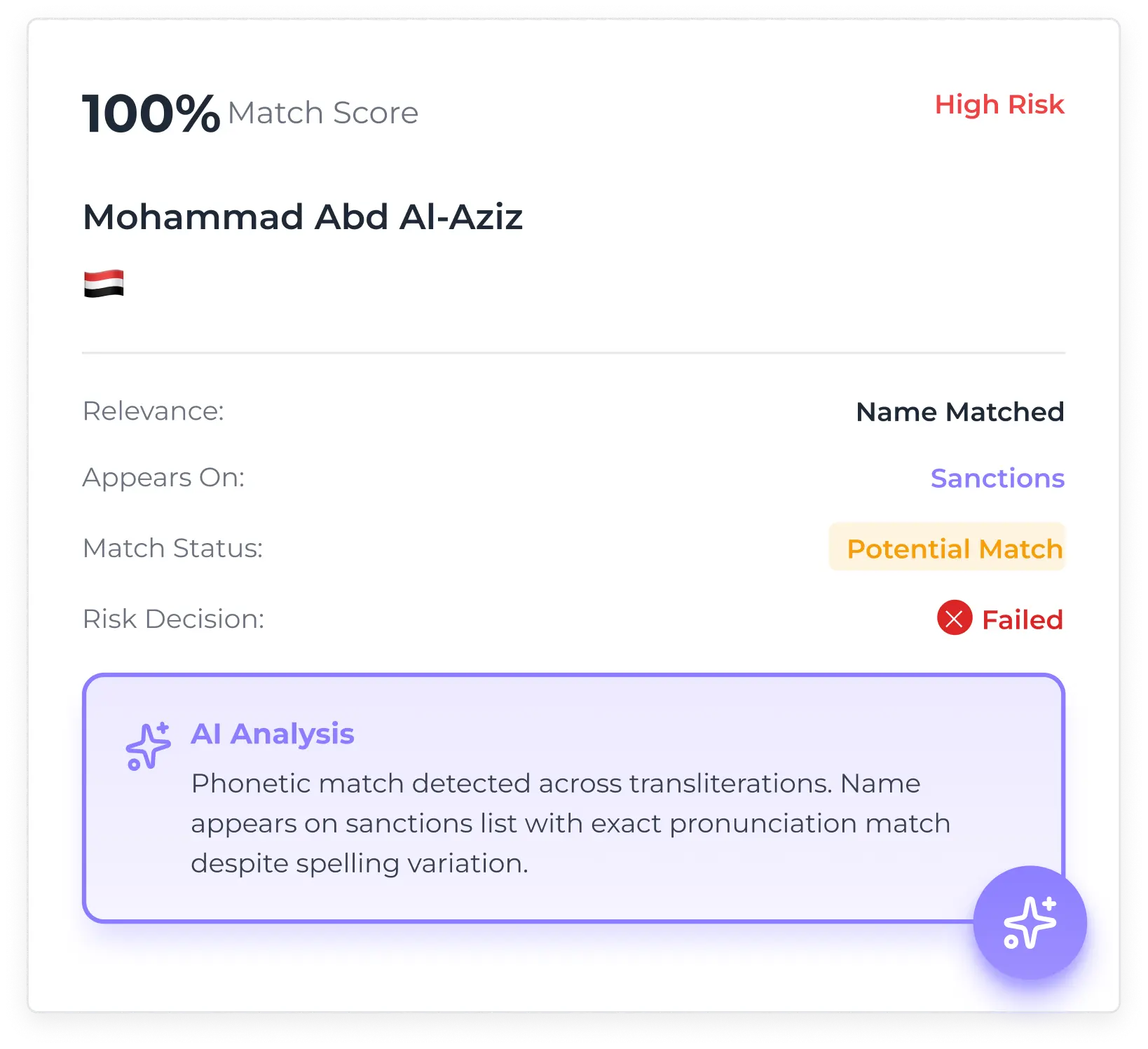
Task: Click the floating purple AI sparkle button
Action: pos(1030,922)
